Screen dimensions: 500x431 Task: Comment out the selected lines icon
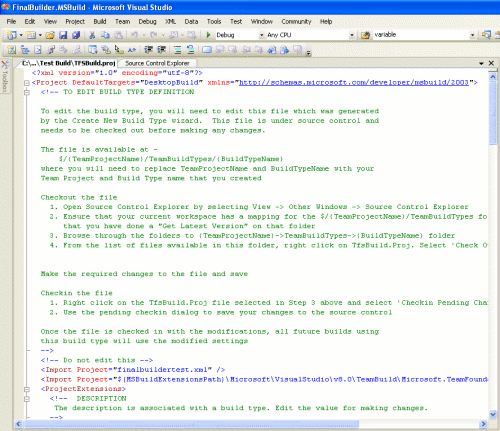coord(178,50)
